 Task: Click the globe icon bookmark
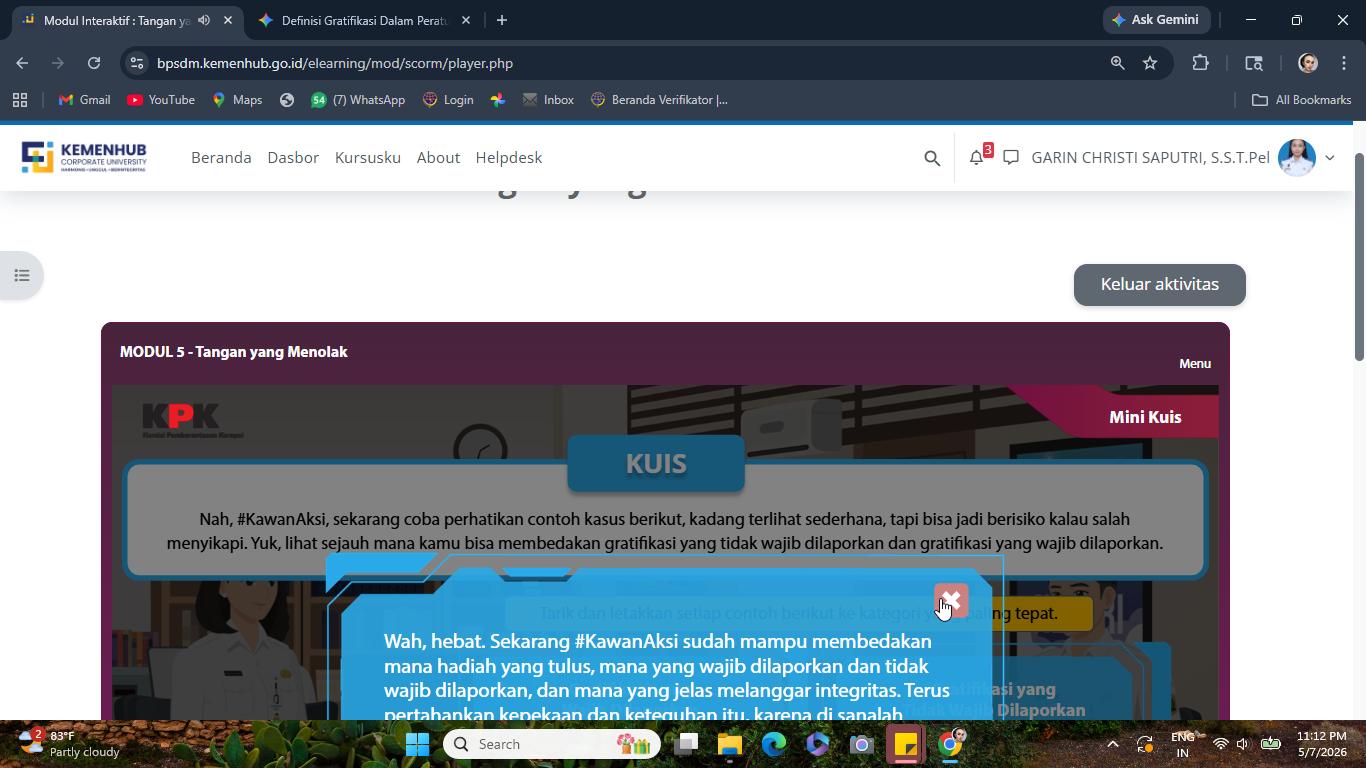pyautogui.click(x=287, y=100)
